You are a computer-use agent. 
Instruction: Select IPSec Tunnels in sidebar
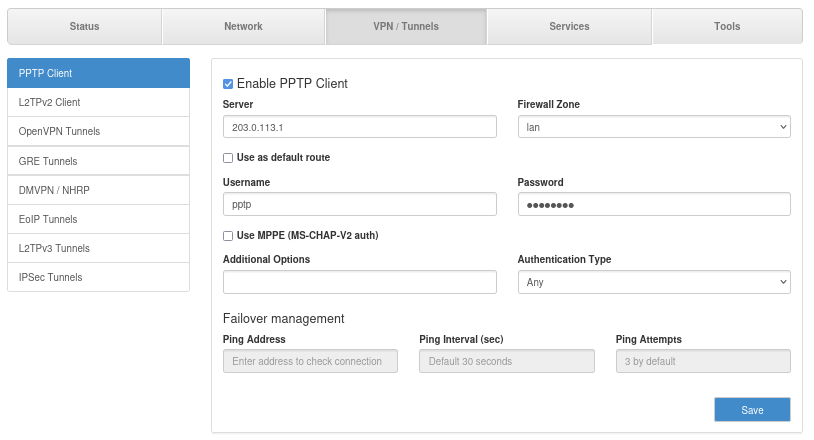(x=98, y=277)
